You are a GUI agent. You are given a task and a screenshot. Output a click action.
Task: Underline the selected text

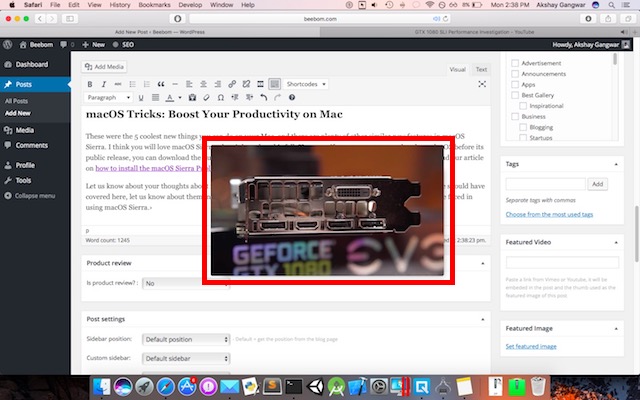pyautogui.click(x=141, y=98)
